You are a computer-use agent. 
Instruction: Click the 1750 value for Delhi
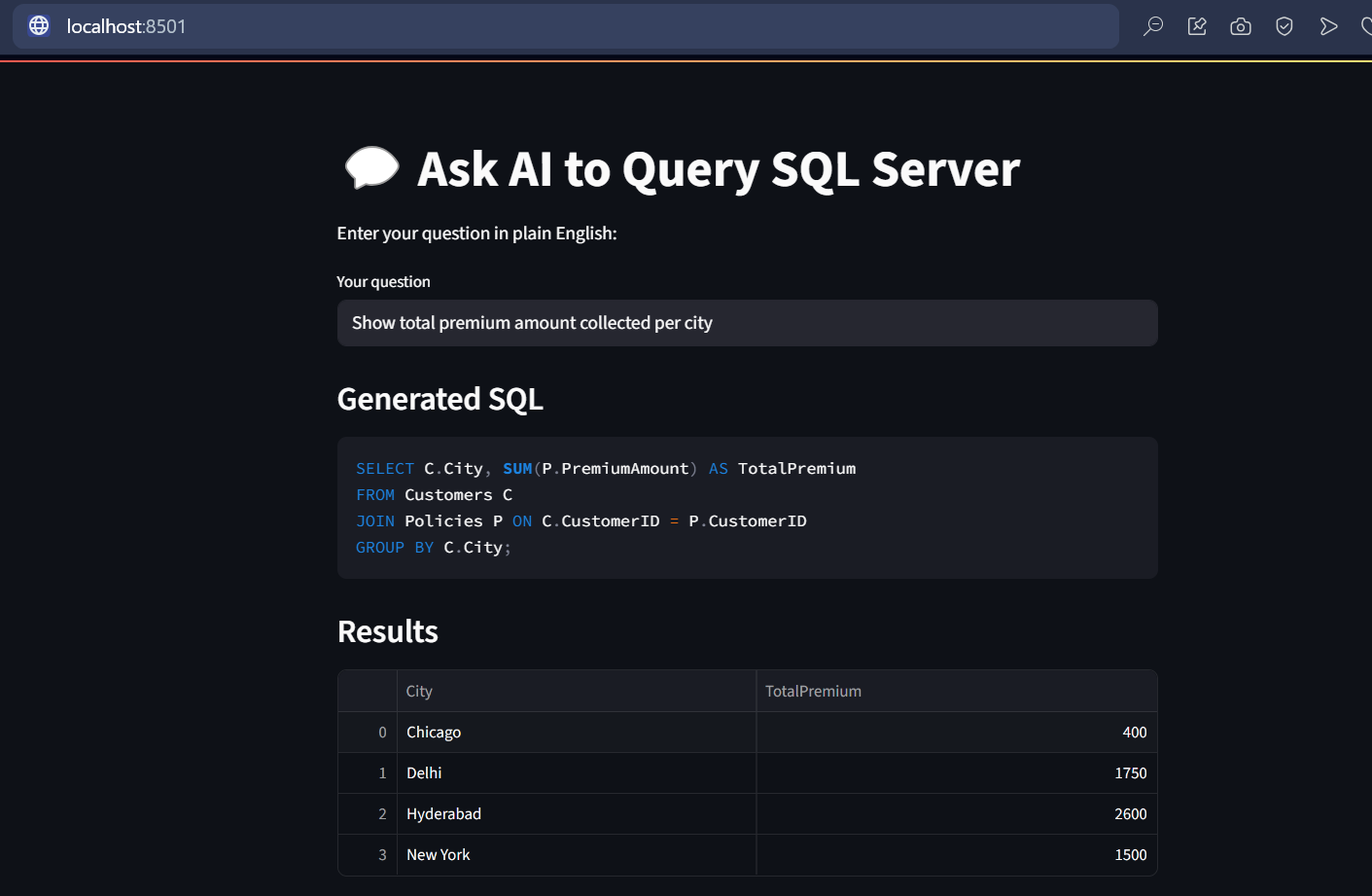point(956,773)
